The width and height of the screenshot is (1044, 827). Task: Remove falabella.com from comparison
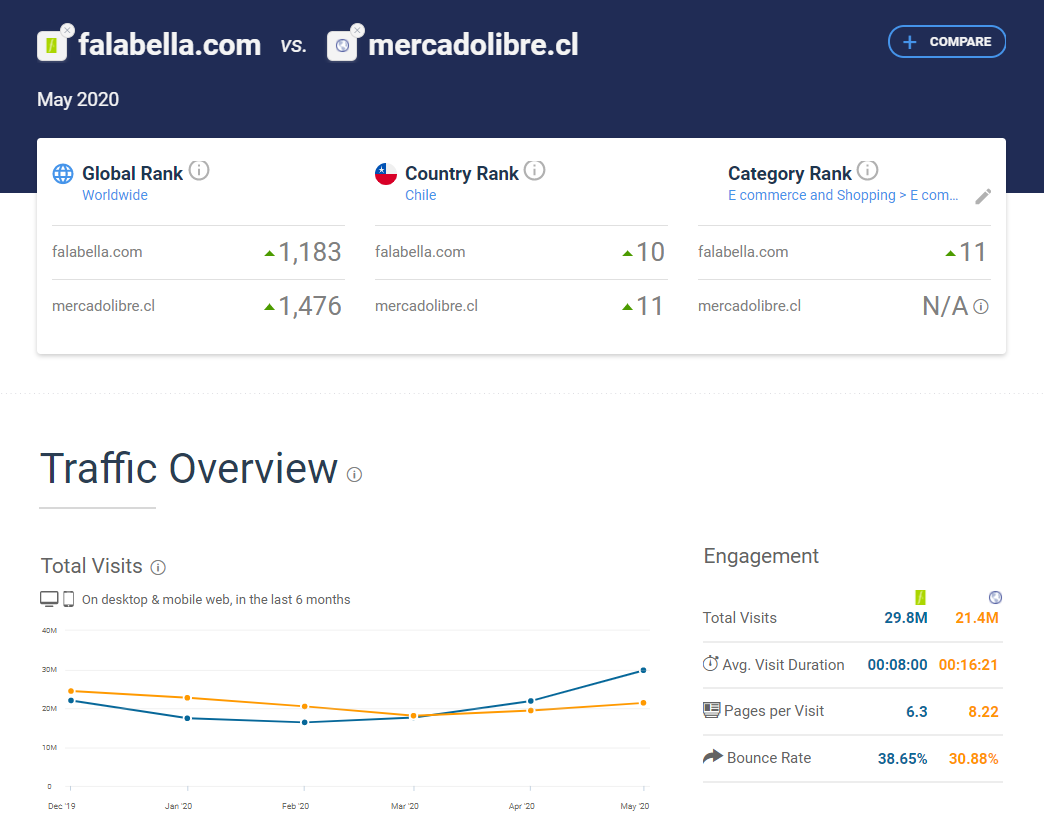coord(67,30)
